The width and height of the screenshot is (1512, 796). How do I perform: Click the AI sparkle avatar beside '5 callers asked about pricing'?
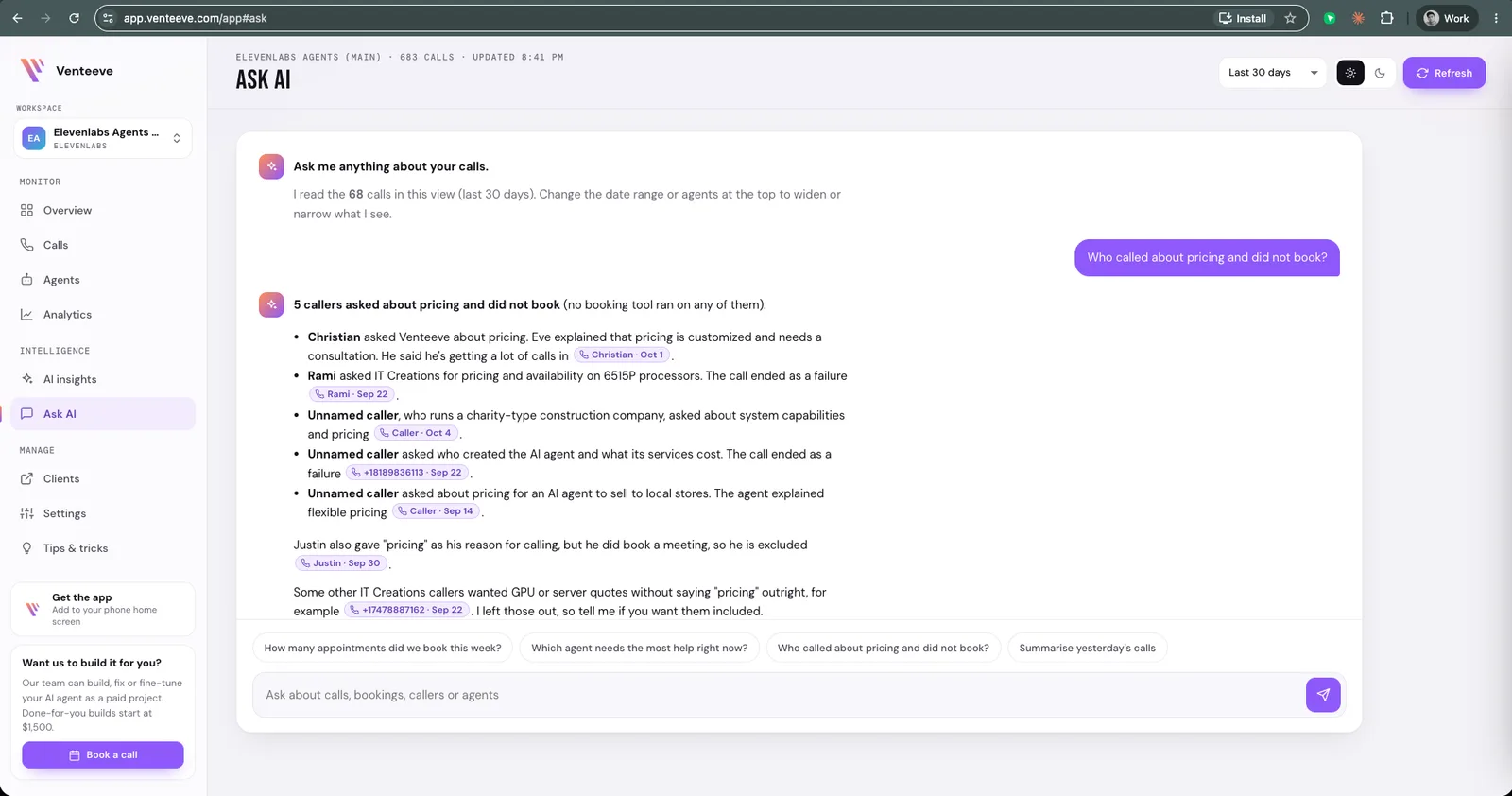[x=271, y=305]
